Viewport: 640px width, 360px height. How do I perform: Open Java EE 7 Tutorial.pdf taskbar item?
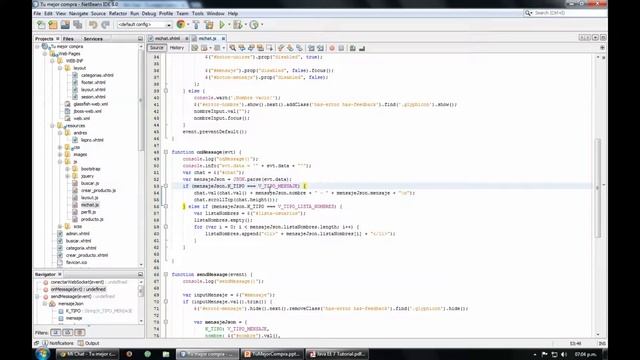point(338,354)
